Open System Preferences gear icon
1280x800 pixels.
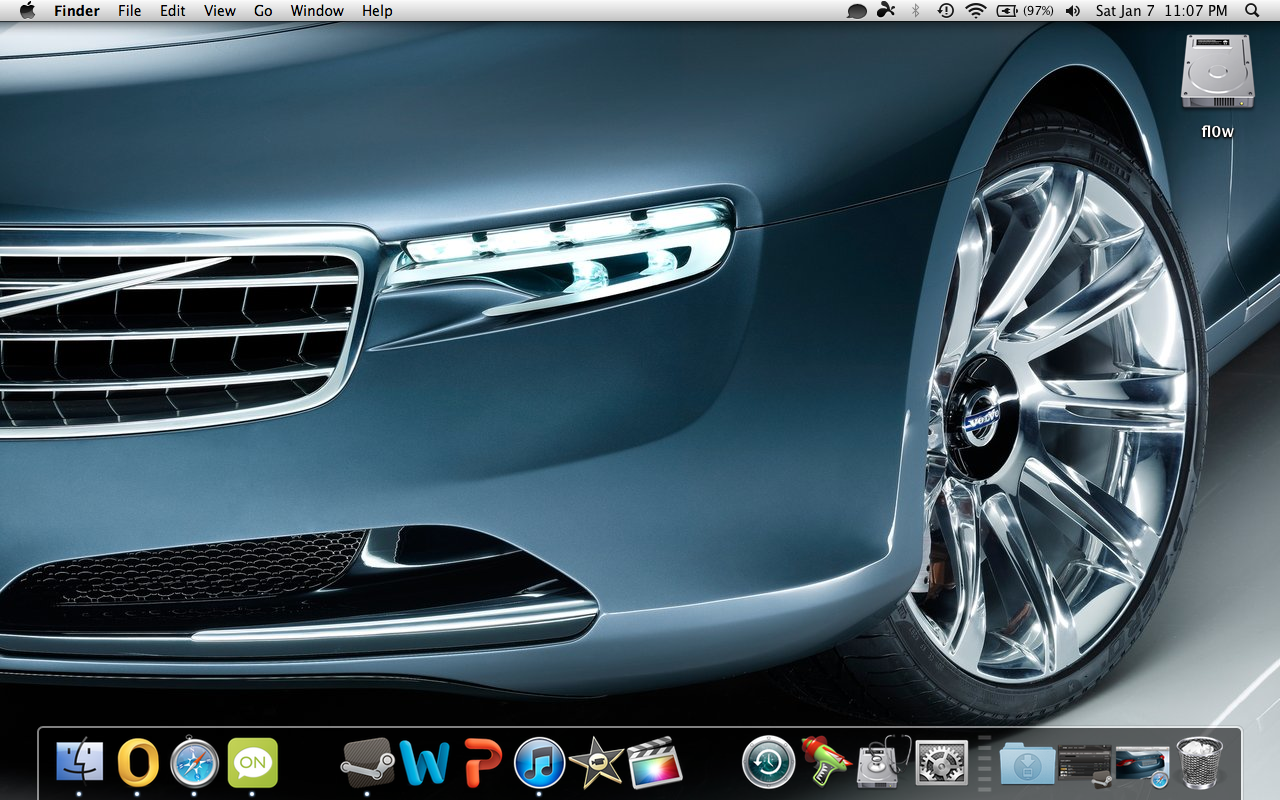tap(941, 763)
